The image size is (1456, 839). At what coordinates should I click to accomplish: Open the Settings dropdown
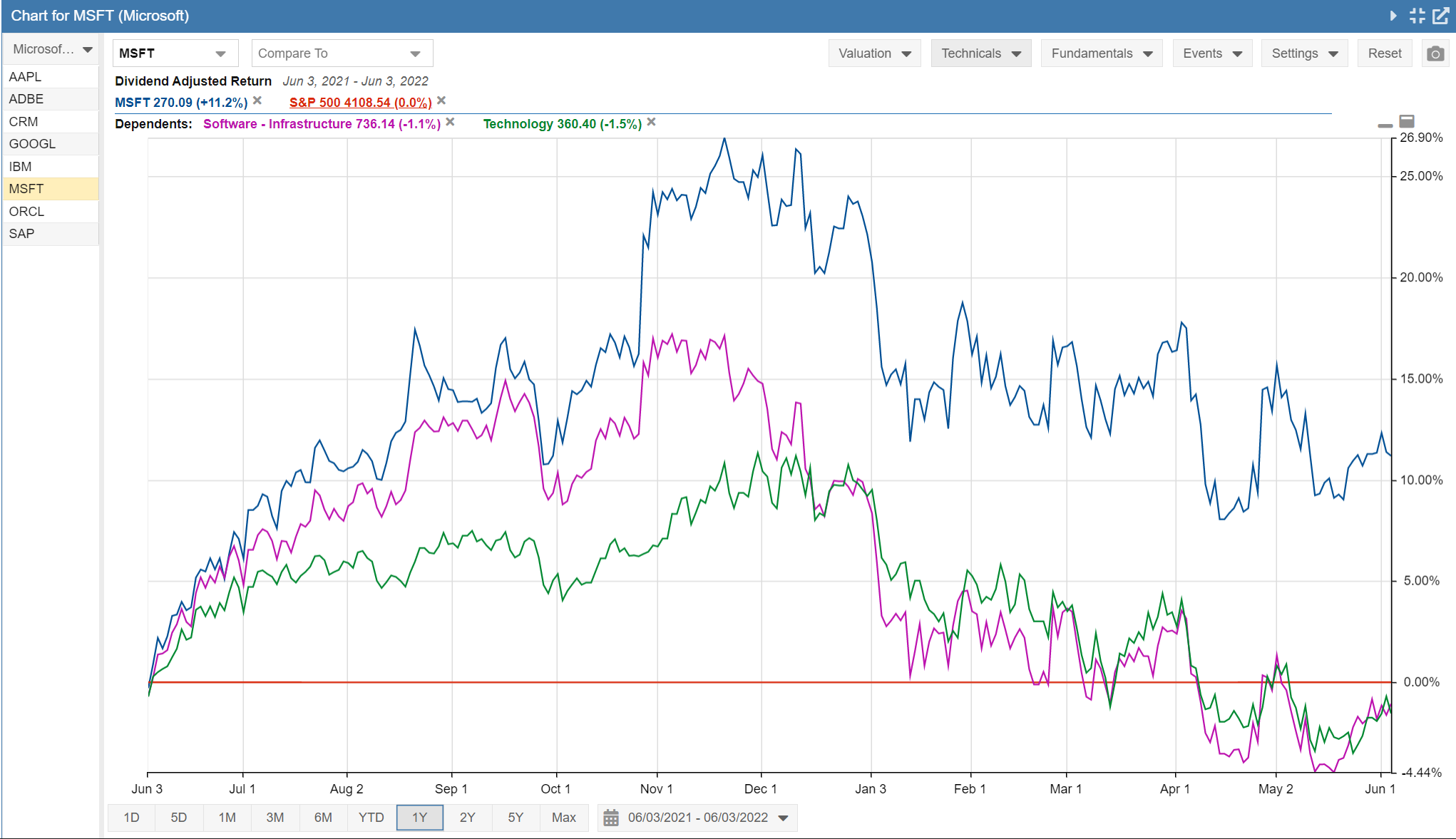click(1305, 53)
